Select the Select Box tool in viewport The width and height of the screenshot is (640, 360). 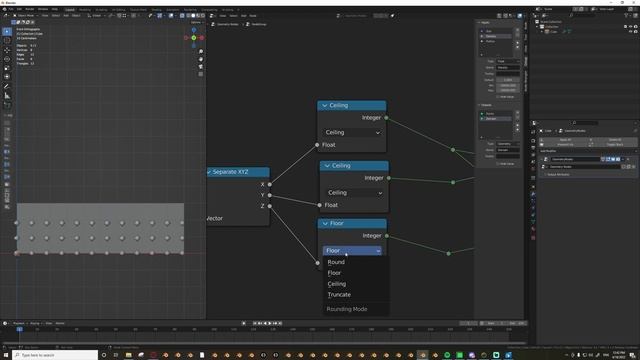pyautogui.click(x=7, y=31)
